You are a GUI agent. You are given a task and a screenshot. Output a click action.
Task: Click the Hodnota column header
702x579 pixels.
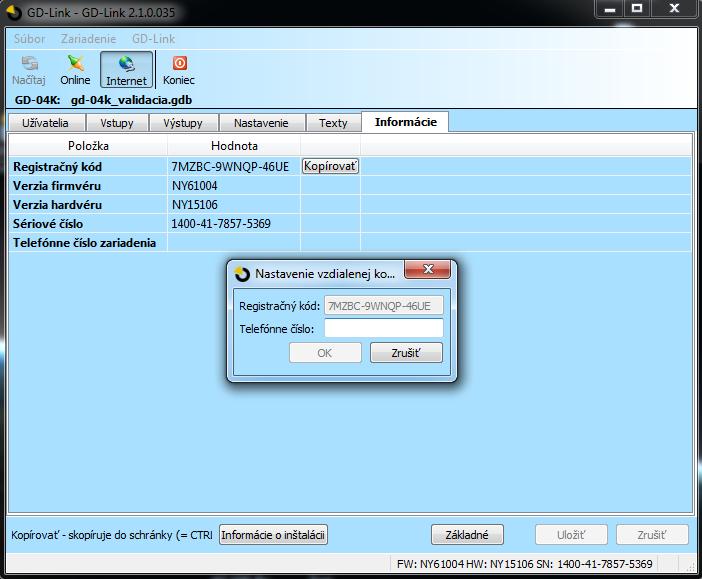(x=234, y=146)
